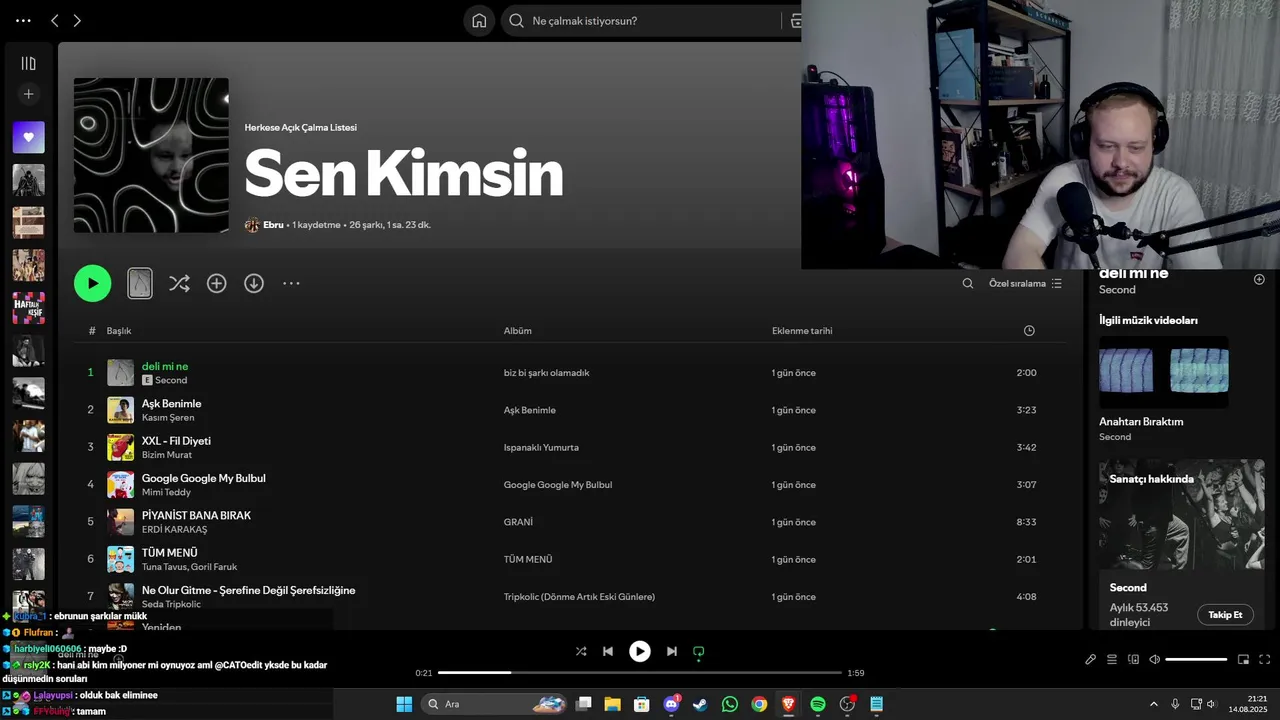1280x720 pixels.
Task: Select the track 'deli mi ne'
Action: (165, 366)
